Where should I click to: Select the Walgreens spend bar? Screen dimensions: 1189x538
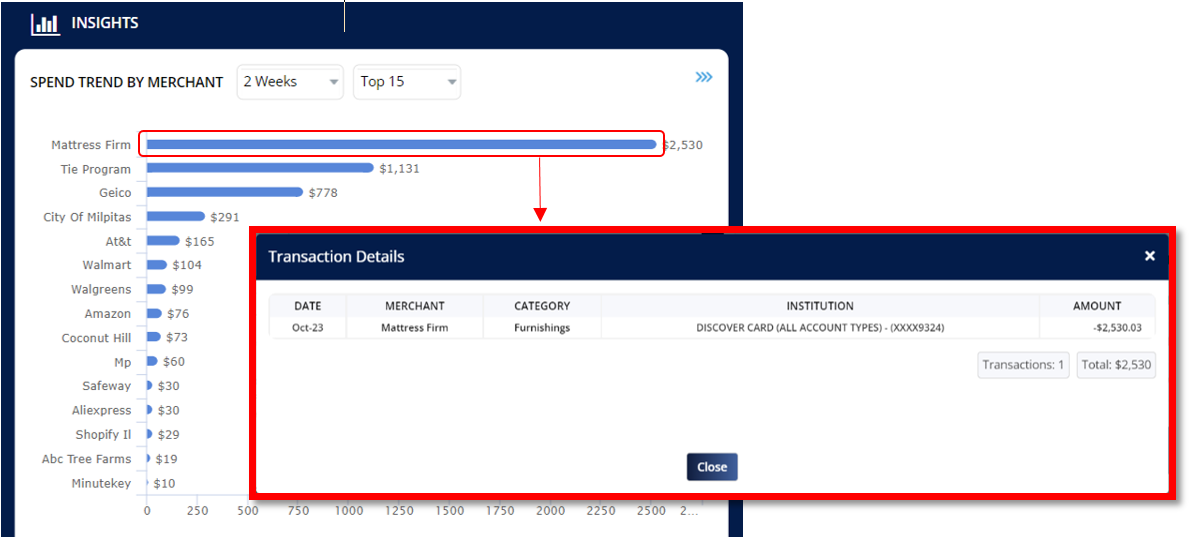[x=156, y=289]
